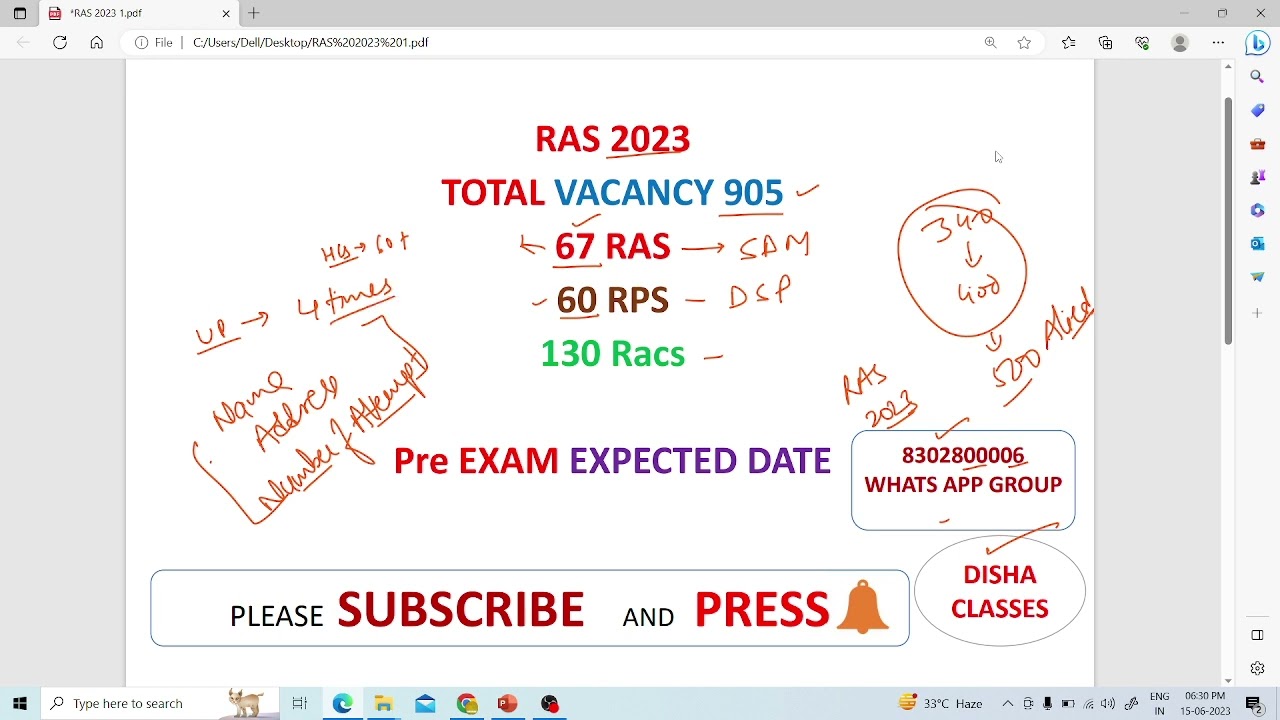
Task: Open Settings and more ellipsis menu
Action: coord(1218,42)
